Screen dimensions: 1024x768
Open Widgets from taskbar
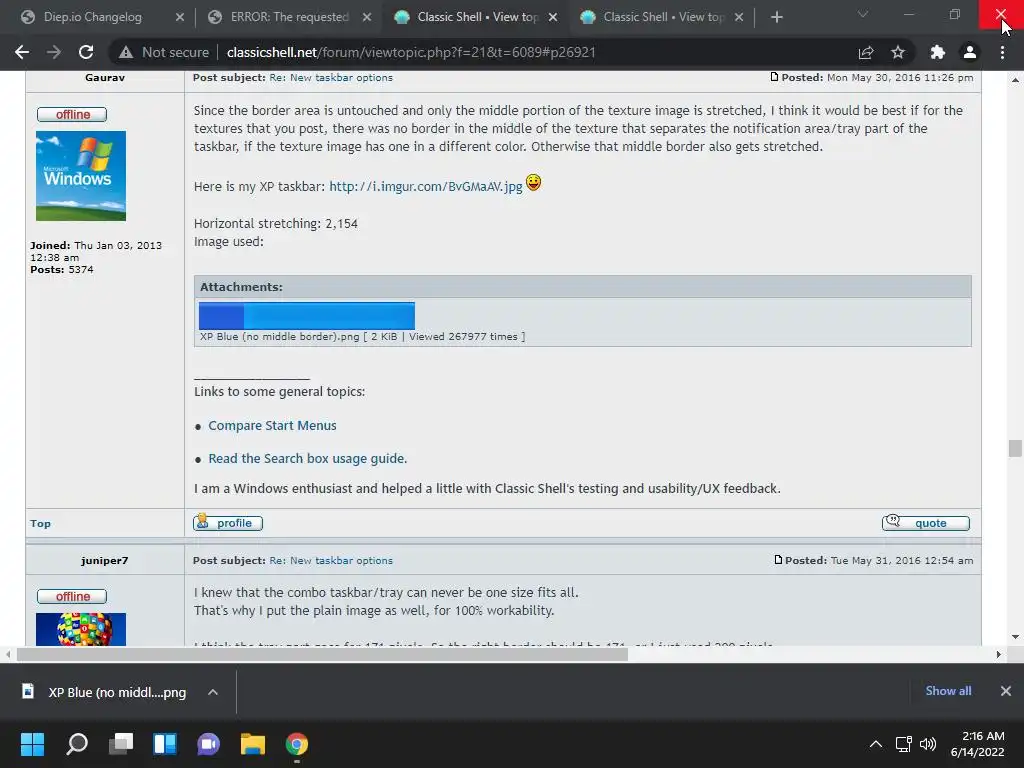click(x=165, y=744)
